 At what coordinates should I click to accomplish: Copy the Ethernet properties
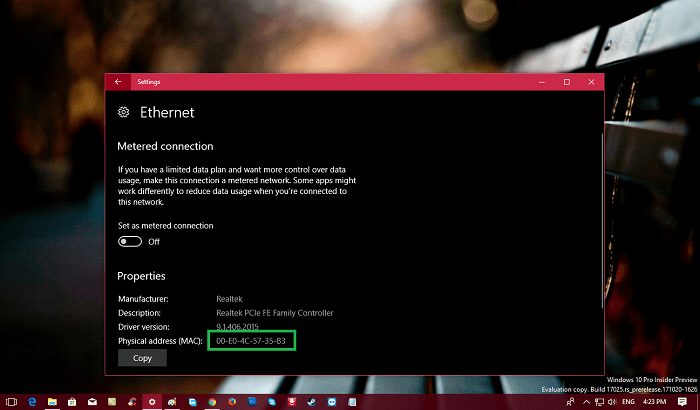click(x=142, y=358)
